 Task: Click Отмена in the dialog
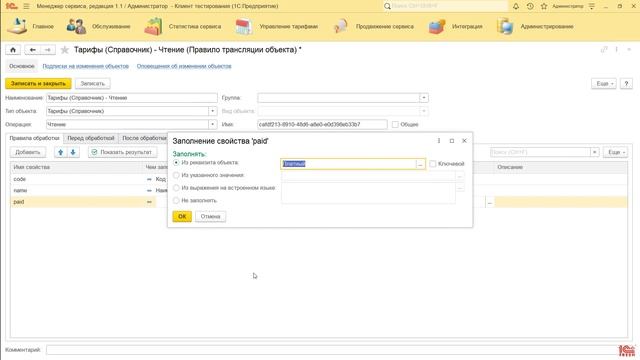tap(210, 216)
